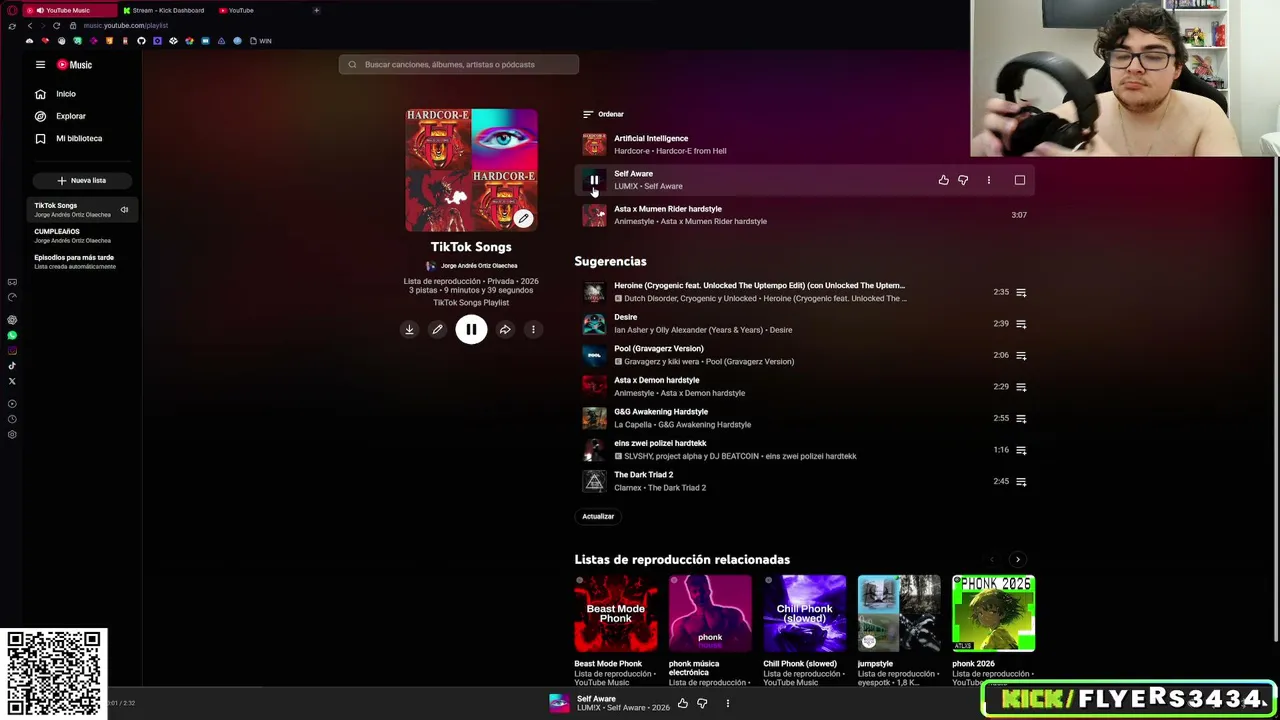
Task: Edit the TikTok Songs playlist details
Action: pos(437,330)
